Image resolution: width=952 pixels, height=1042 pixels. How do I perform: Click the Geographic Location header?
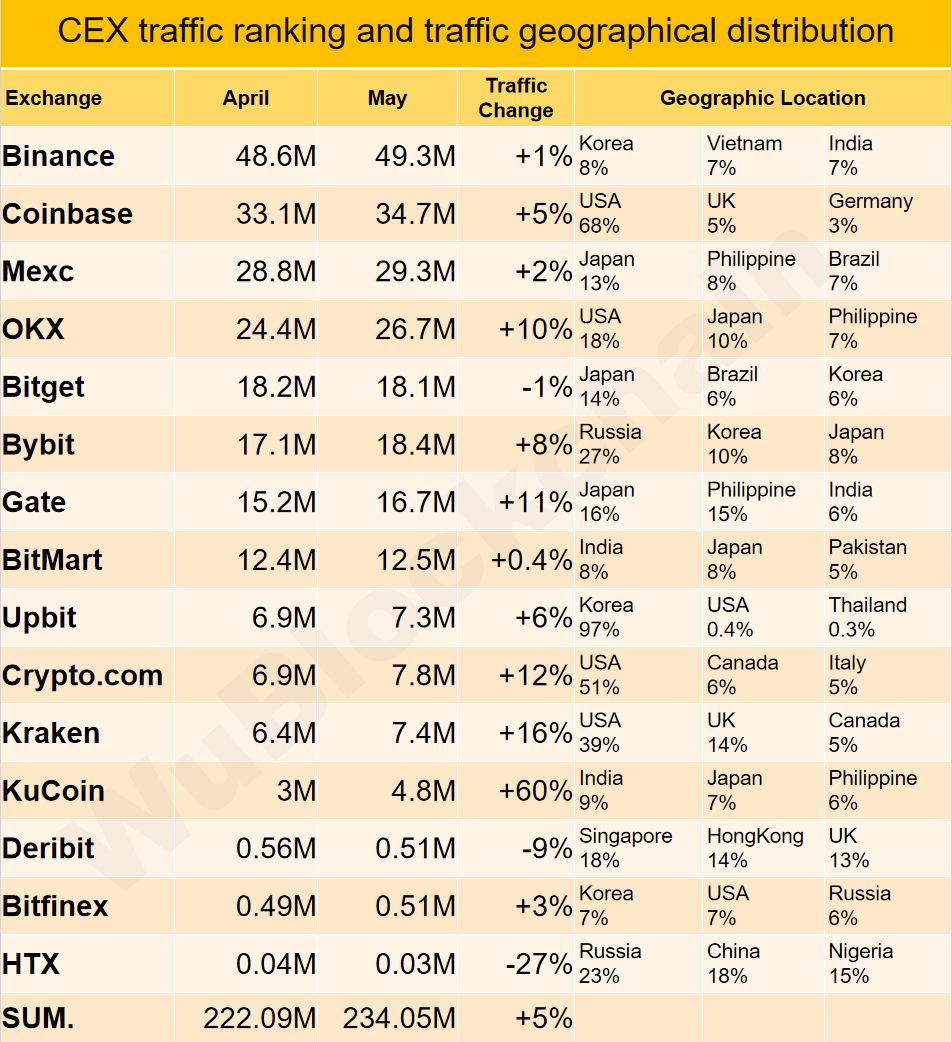pyautogui.click(x=763, y=98)
